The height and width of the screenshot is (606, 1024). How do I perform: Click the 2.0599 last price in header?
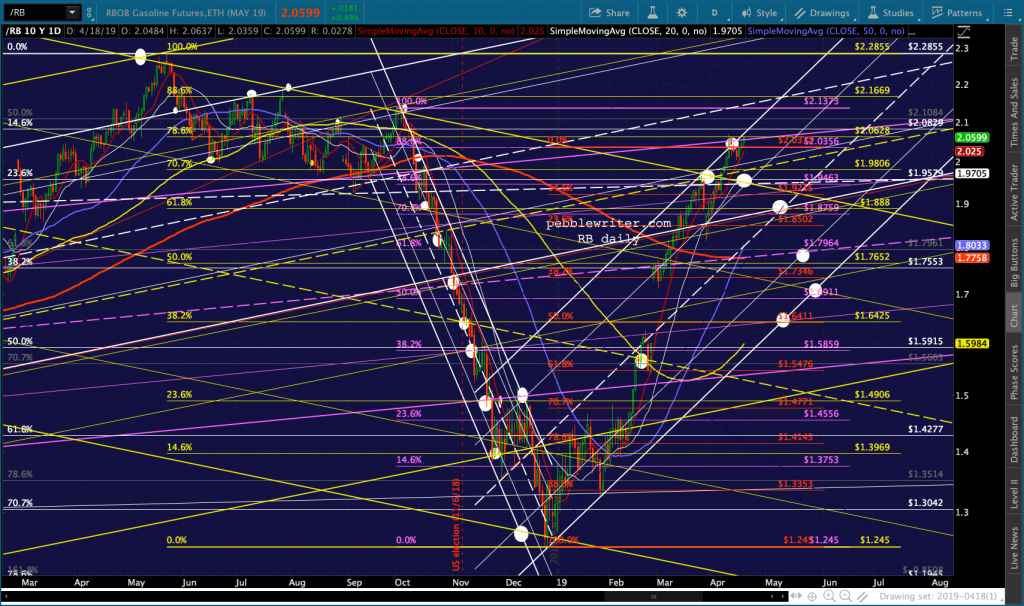[x=300, y=12]
